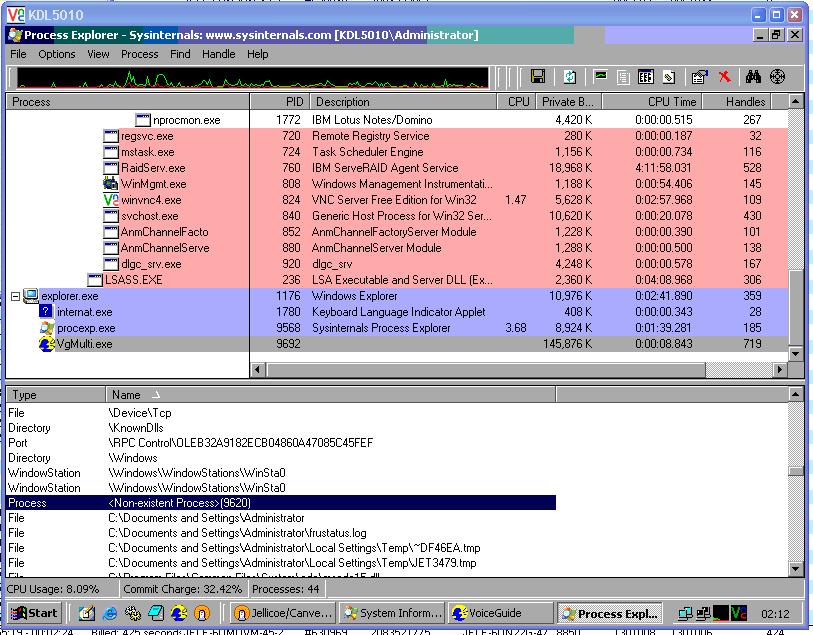The image size is (813, 635).
Task: Launch Internet Explorer from quick launch
Action: click(x=110, y=613)
